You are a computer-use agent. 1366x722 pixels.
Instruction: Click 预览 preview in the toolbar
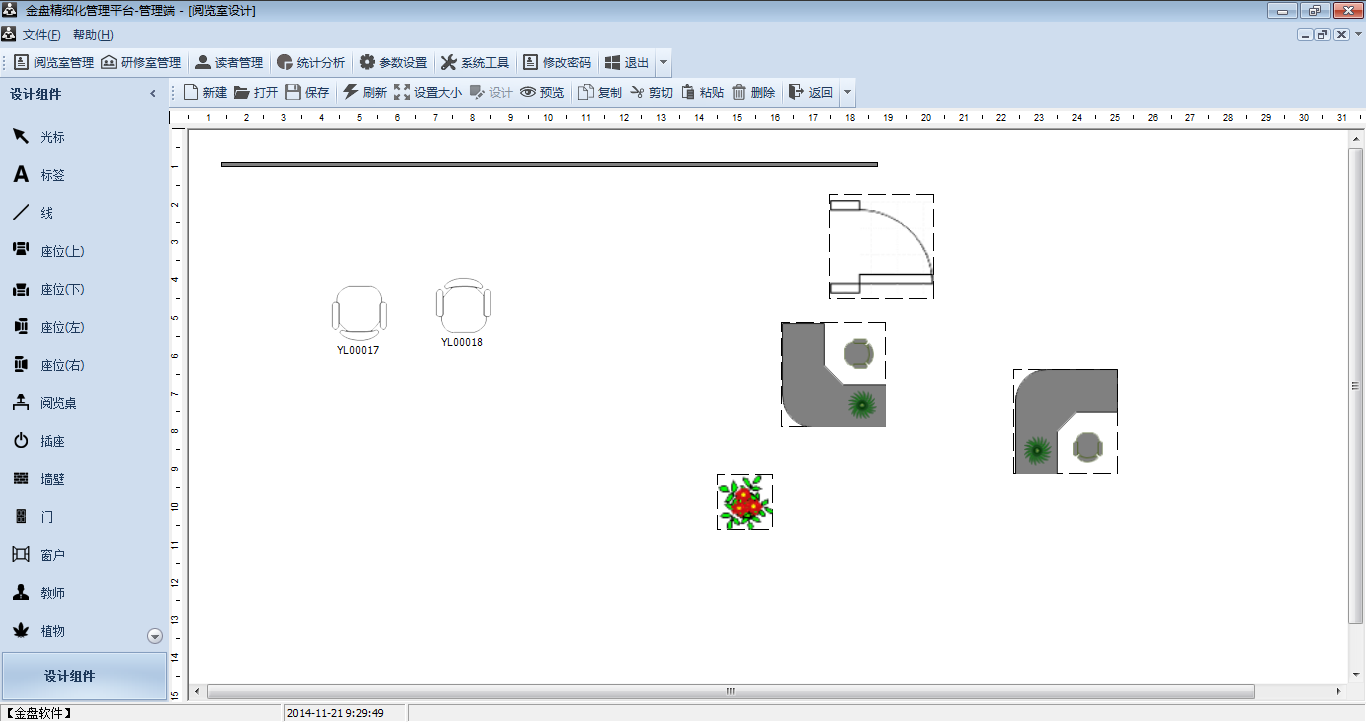pyautogui.click(x=542, y=93)
